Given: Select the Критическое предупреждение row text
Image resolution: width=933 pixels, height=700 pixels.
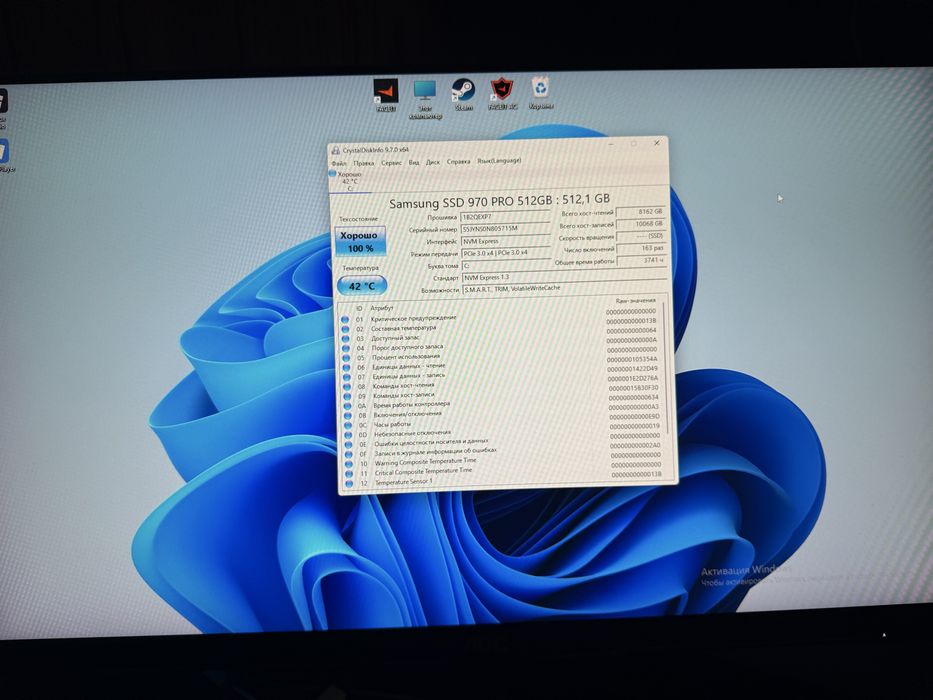Looking at the screenshot, I should pyautogui.click(x=413, y=318).
